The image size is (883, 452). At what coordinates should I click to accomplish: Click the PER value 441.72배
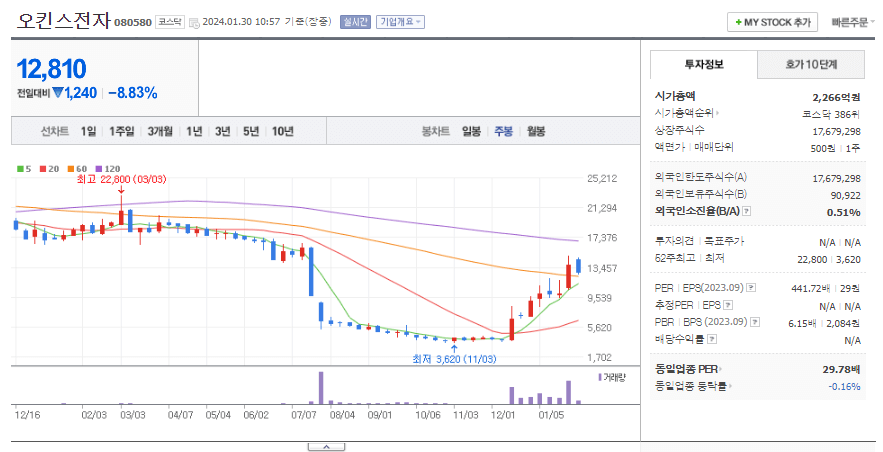[811, 289]
